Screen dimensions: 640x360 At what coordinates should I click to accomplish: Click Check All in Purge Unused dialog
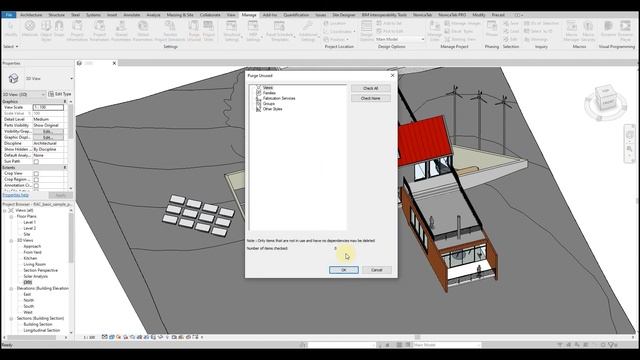pyautogui.click(x=371, y=88)
